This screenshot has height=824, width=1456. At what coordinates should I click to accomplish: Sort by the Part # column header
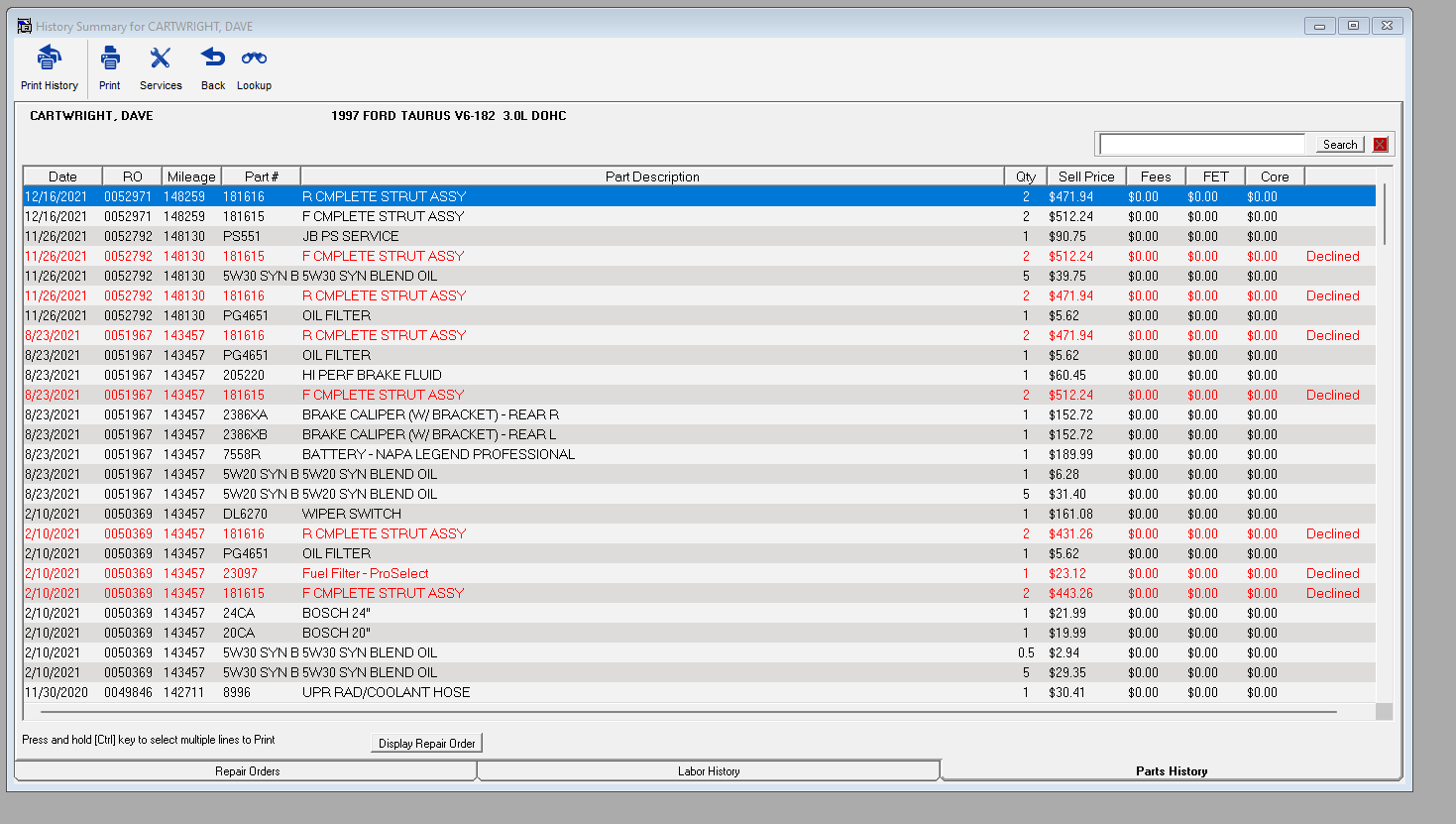coord(261,177)
